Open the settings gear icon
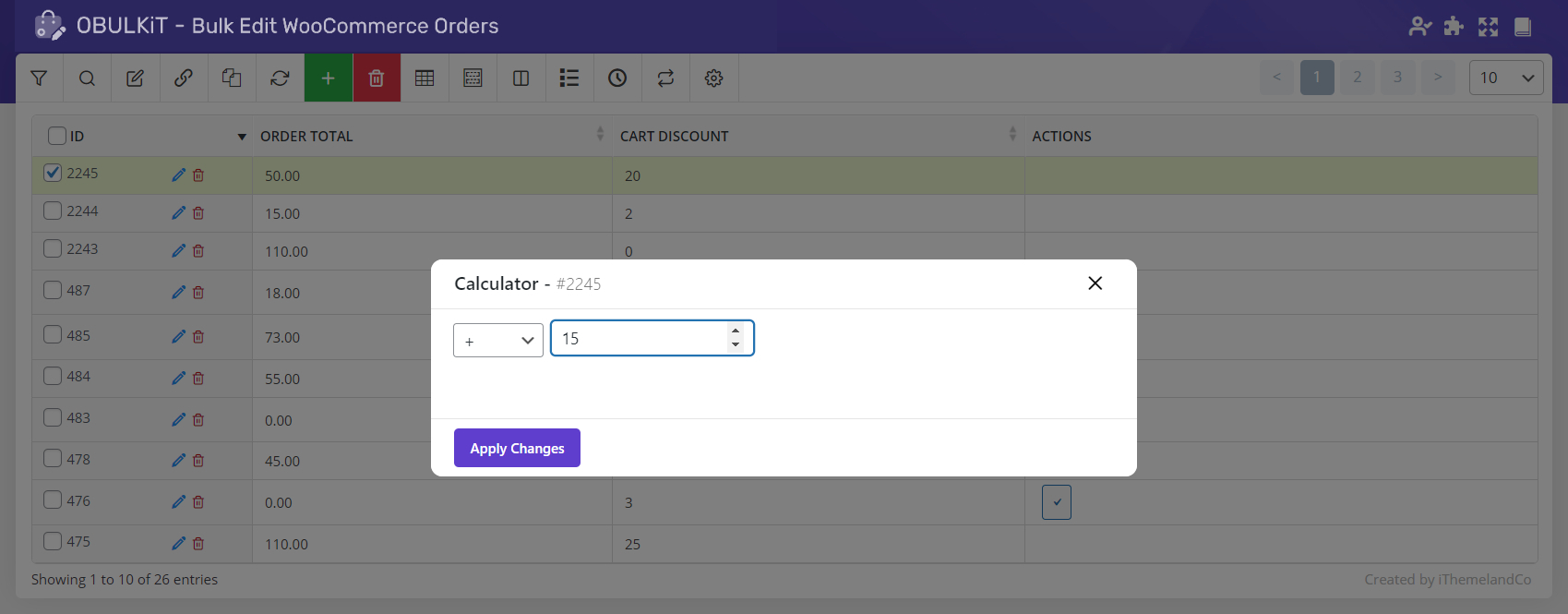The width and height of the screenshot is (1568, 614). 713,78
